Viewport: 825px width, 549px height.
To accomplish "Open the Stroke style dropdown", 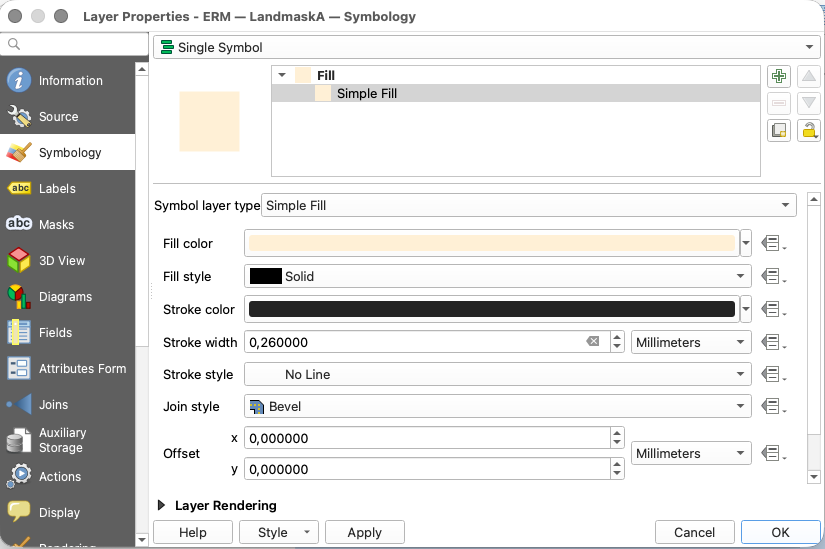I will [497, 375].
